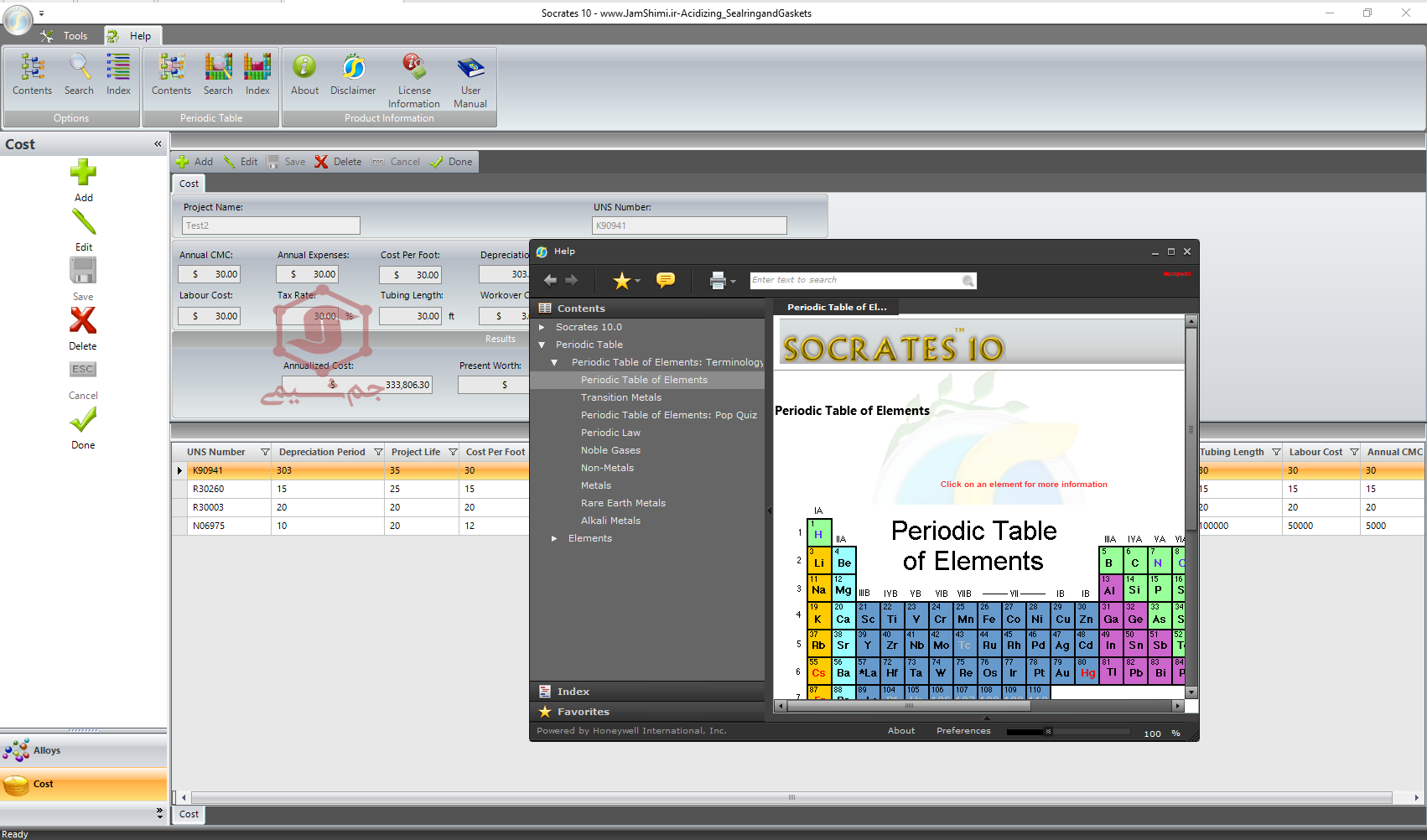Click Delete in the Cost toolbar
The height and width of the screenshot is (840, 1427).
338,162
